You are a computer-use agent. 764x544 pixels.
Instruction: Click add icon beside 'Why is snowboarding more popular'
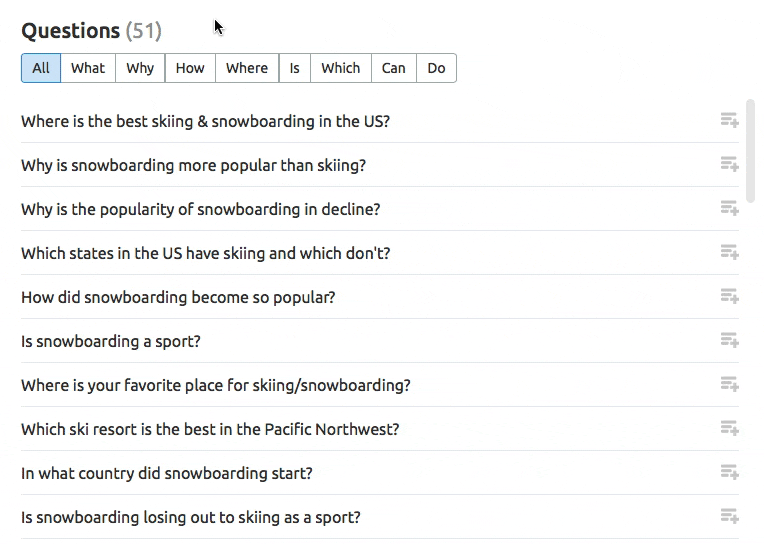tap(729, 165)
